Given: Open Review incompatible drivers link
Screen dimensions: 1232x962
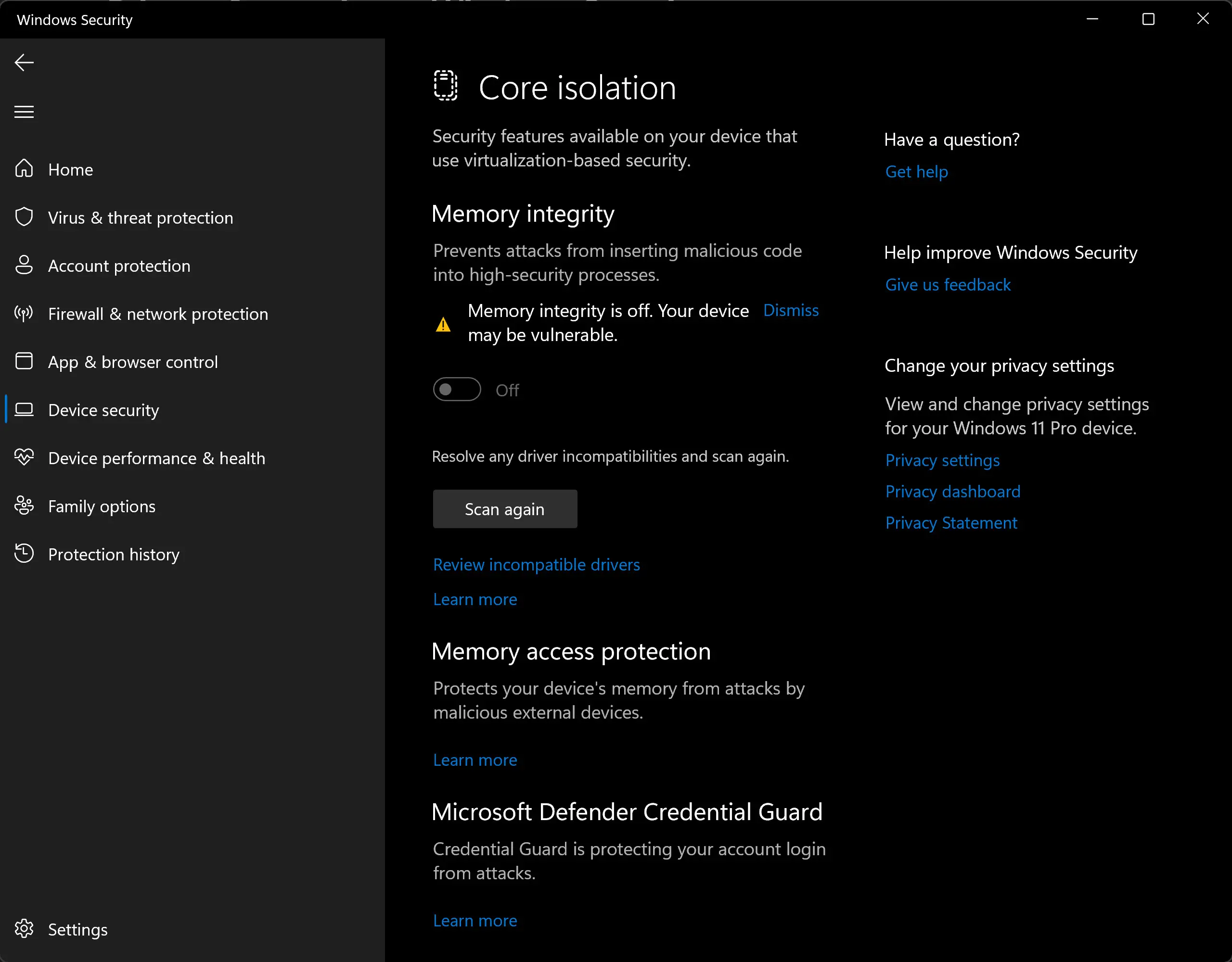Looking at the screenshot, I should coord(537,565).
